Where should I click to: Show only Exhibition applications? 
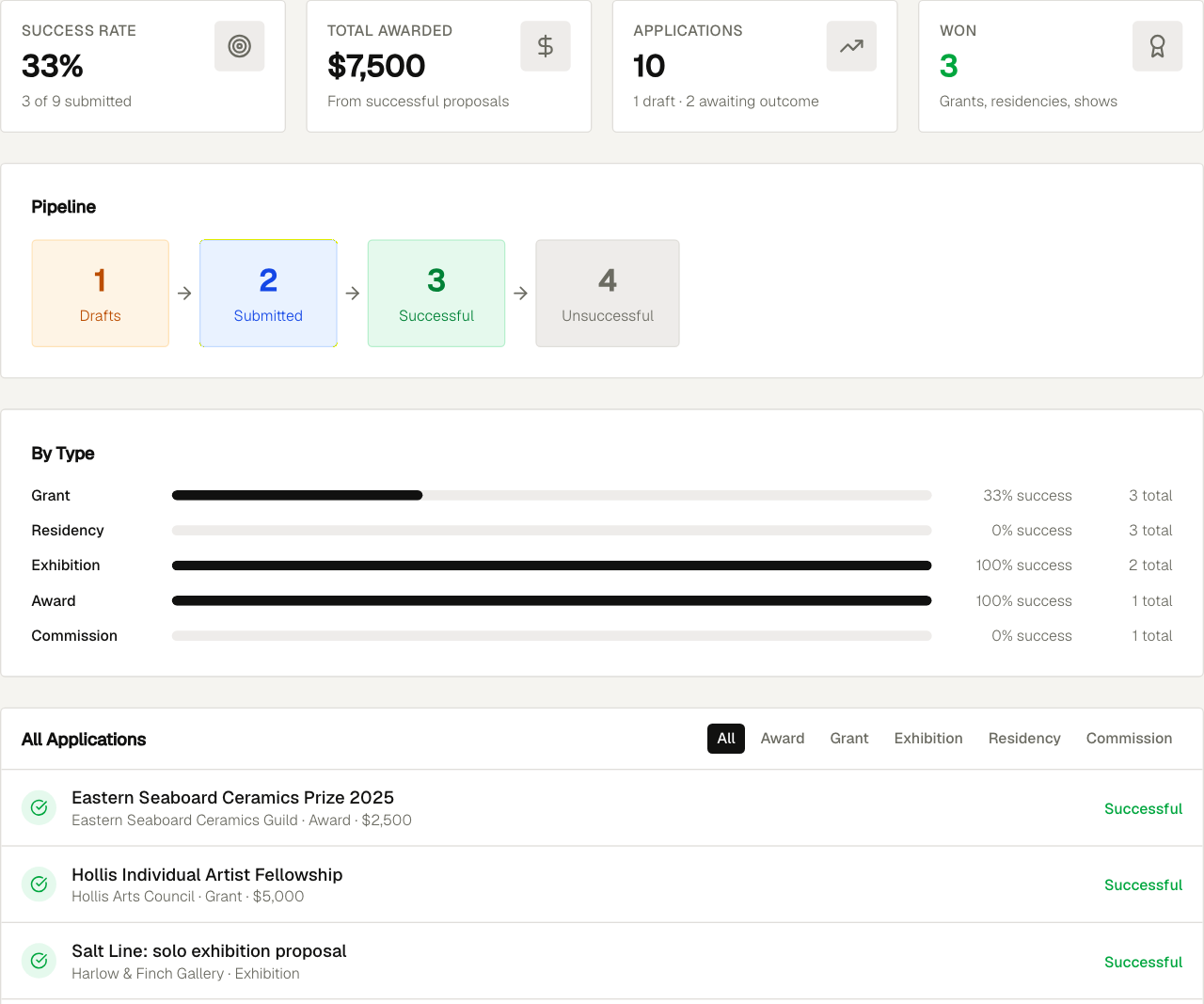click(928, 739)
